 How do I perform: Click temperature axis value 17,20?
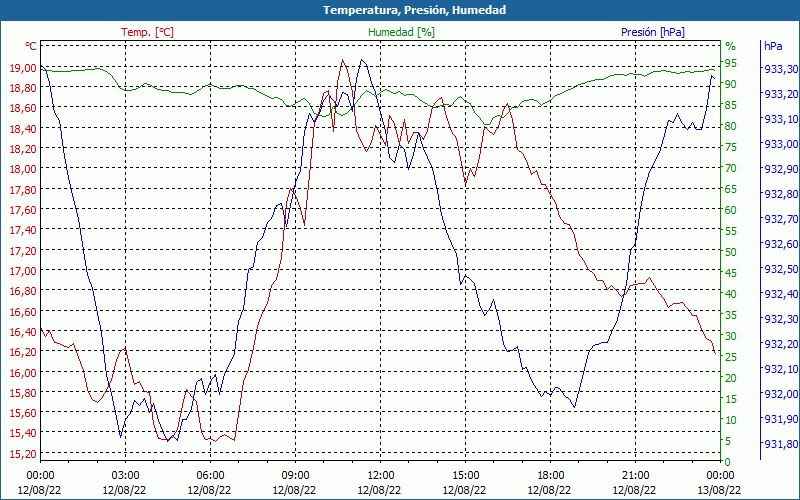click(x=23, y=251)
